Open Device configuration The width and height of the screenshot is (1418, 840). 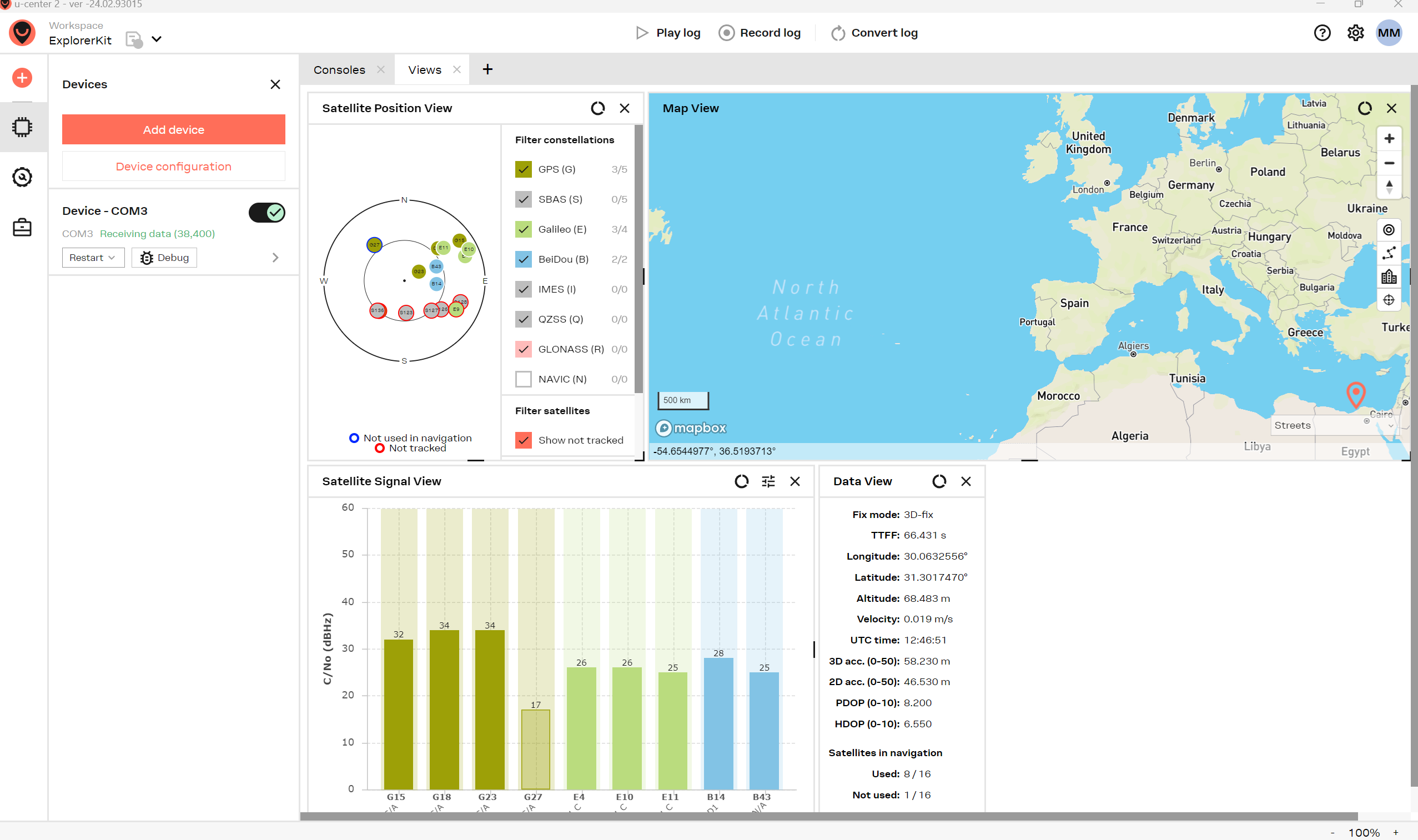173,166
